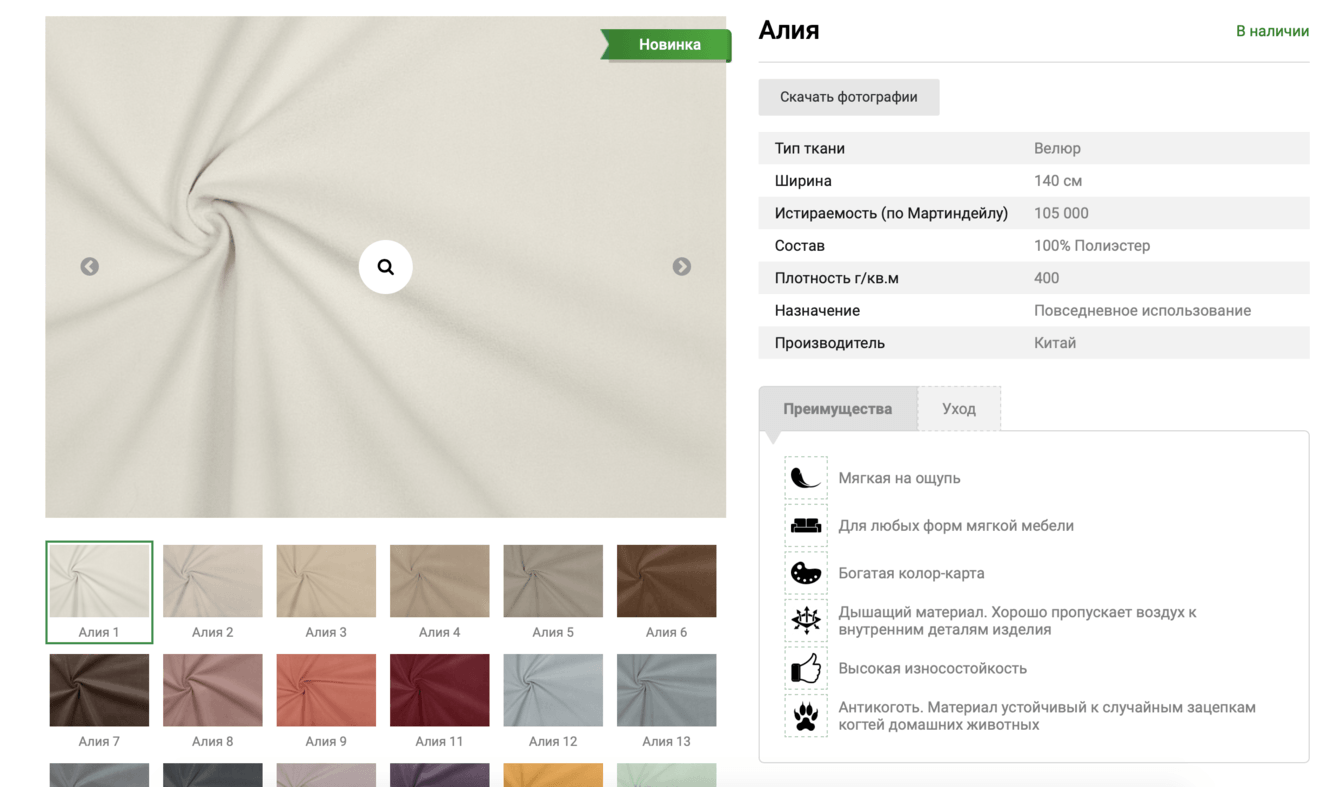Click the color palette icon

[x=805, y=573]
